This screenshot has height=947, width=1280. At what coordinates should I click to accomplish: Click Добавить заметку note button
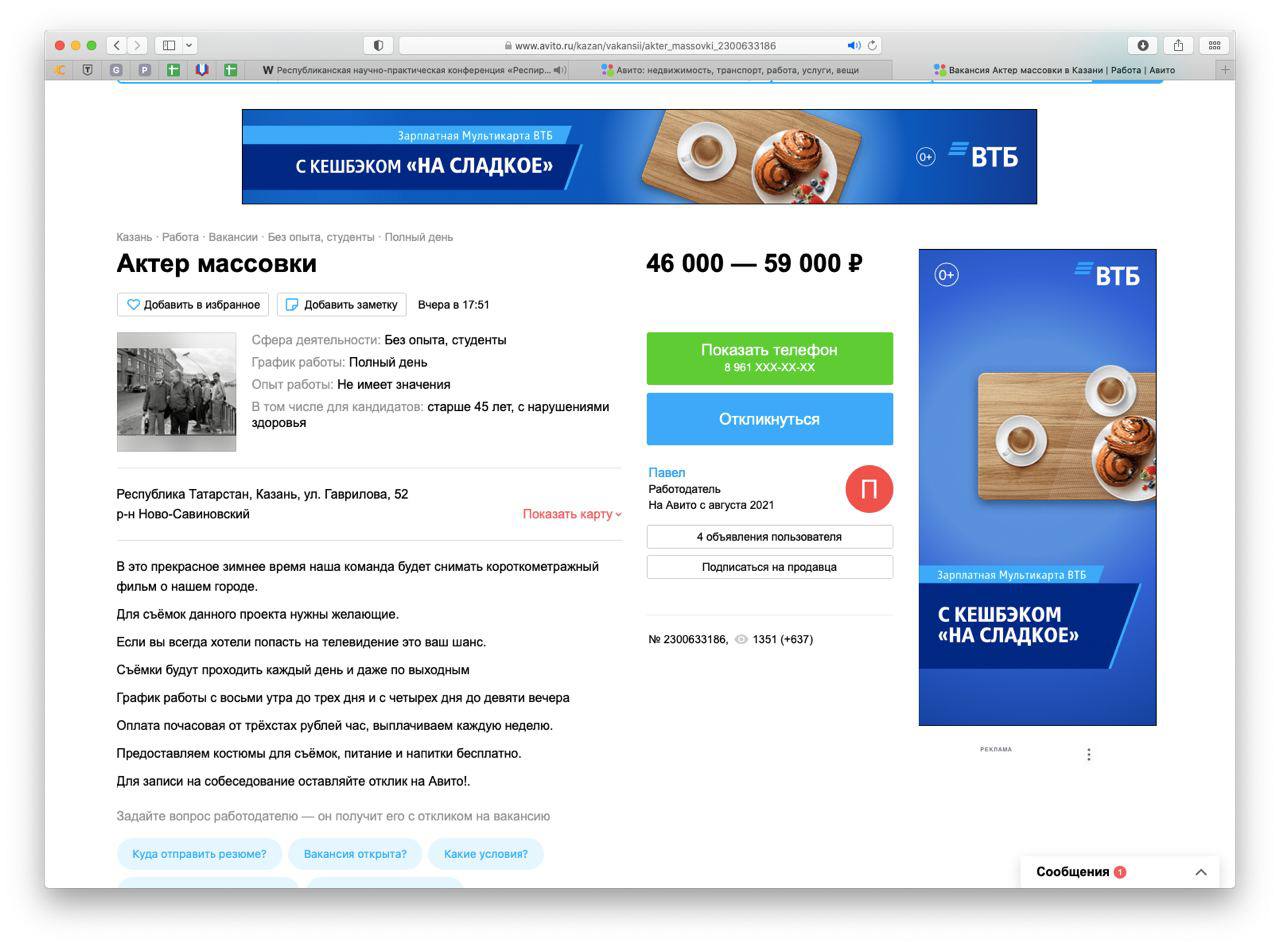click(x=341, y=305)
